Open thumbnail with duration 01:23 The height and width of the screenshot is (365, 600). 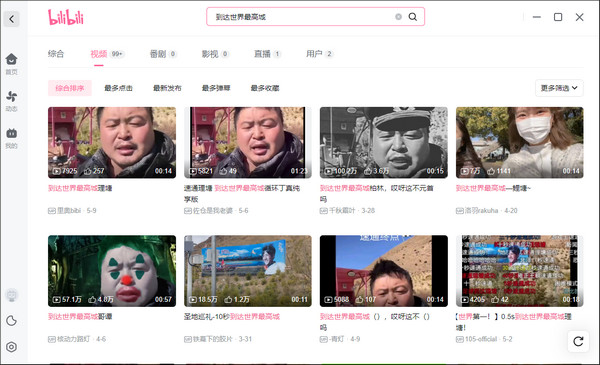tap(248, 142)
